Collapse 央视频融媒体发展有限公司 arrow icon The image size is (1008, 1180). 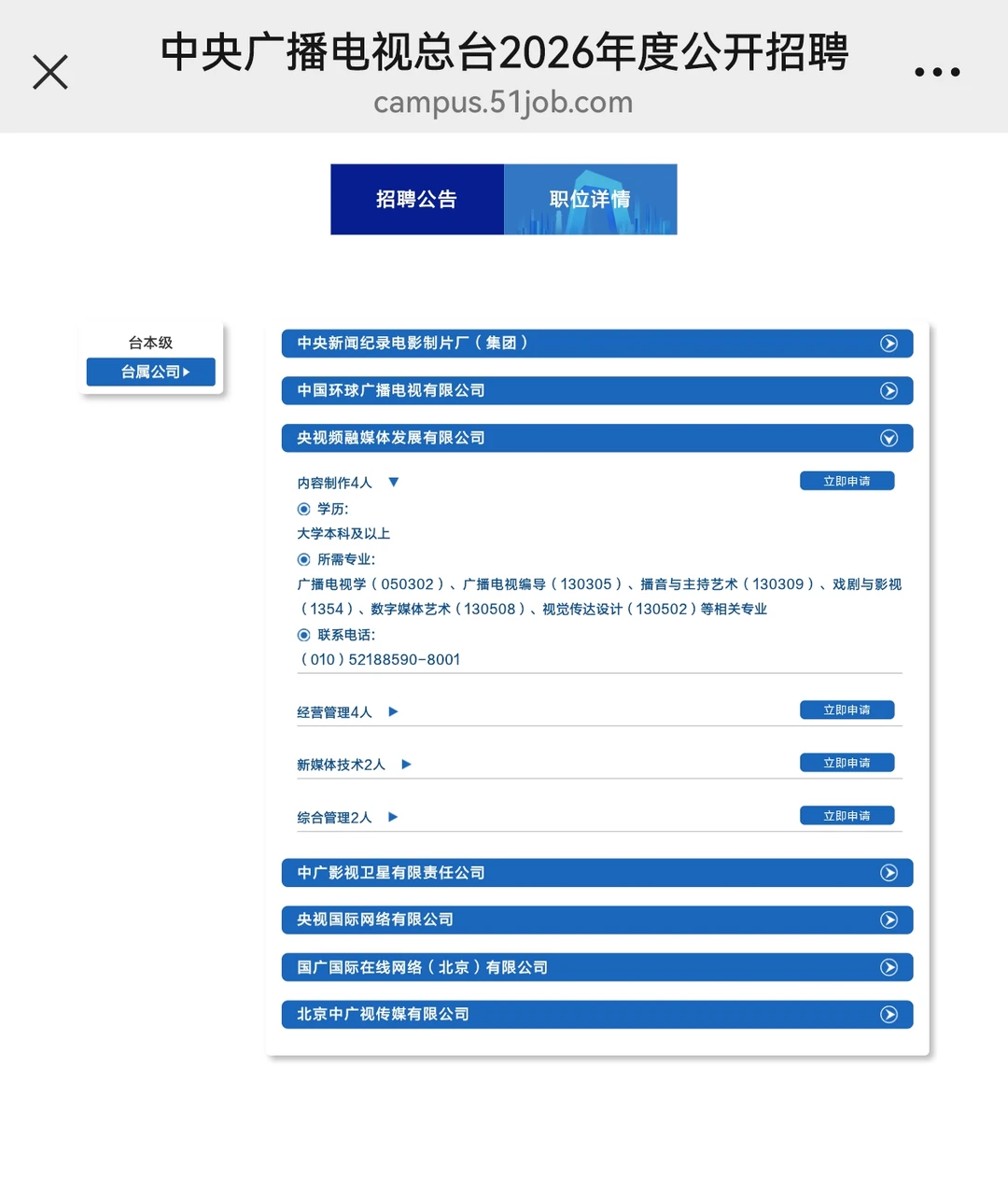coord(889,438)
